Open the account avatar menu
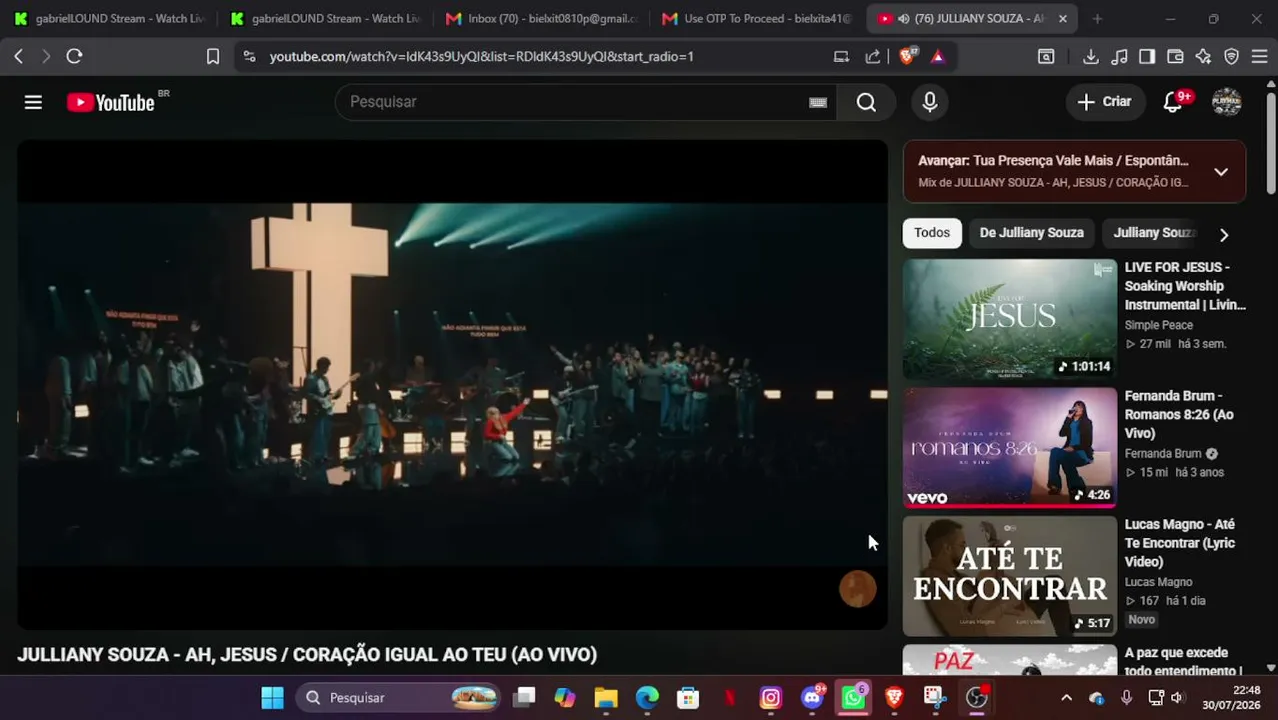The image size is (1278, 720). 1227,102
